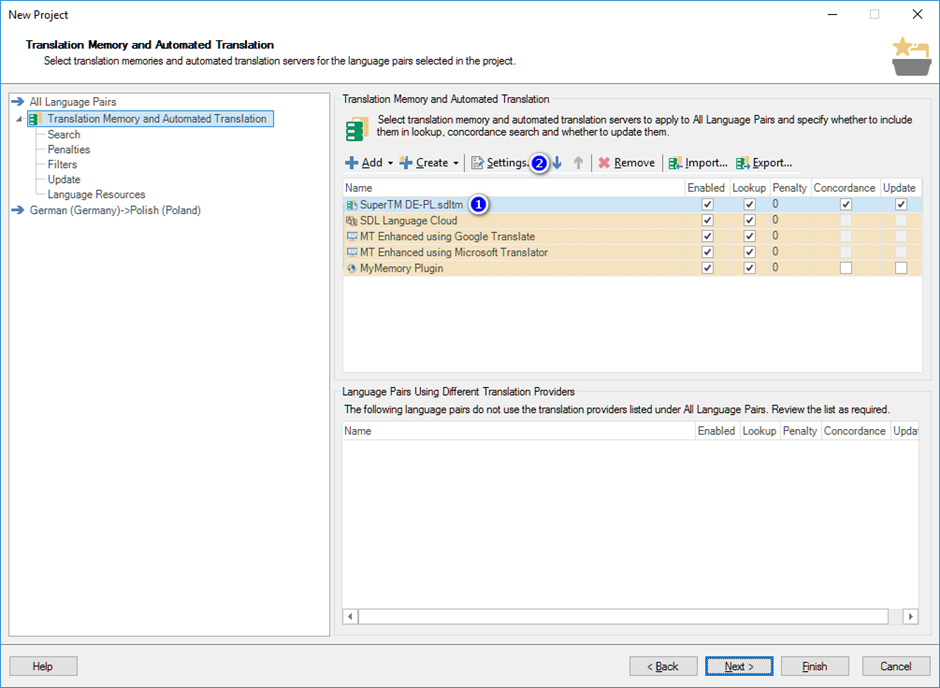Toggle Concordance checkbox for SuperTM DE-PL.sdltm
The image size is (940, 688).
(846, 204)
